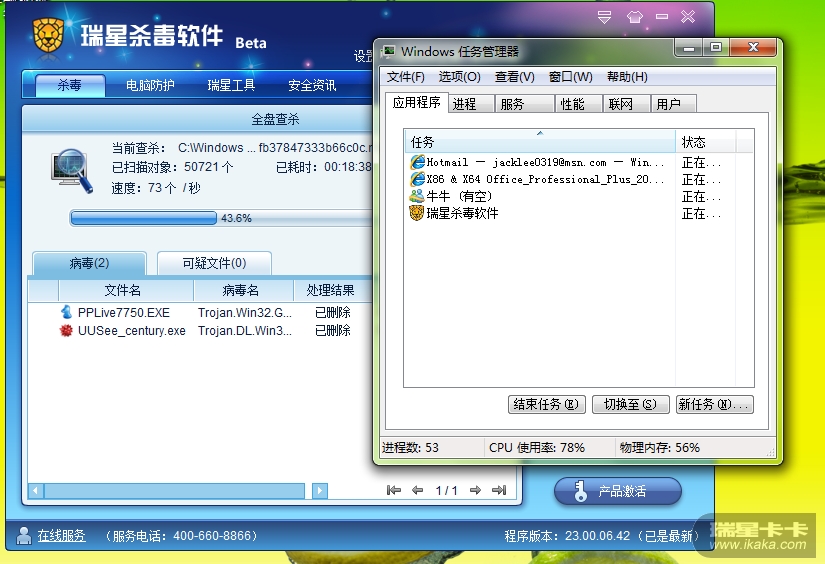The width and height of the screenshot is (825, 564).
Task: Click program version 23.00.06.42 text
Action: point(597,536)
